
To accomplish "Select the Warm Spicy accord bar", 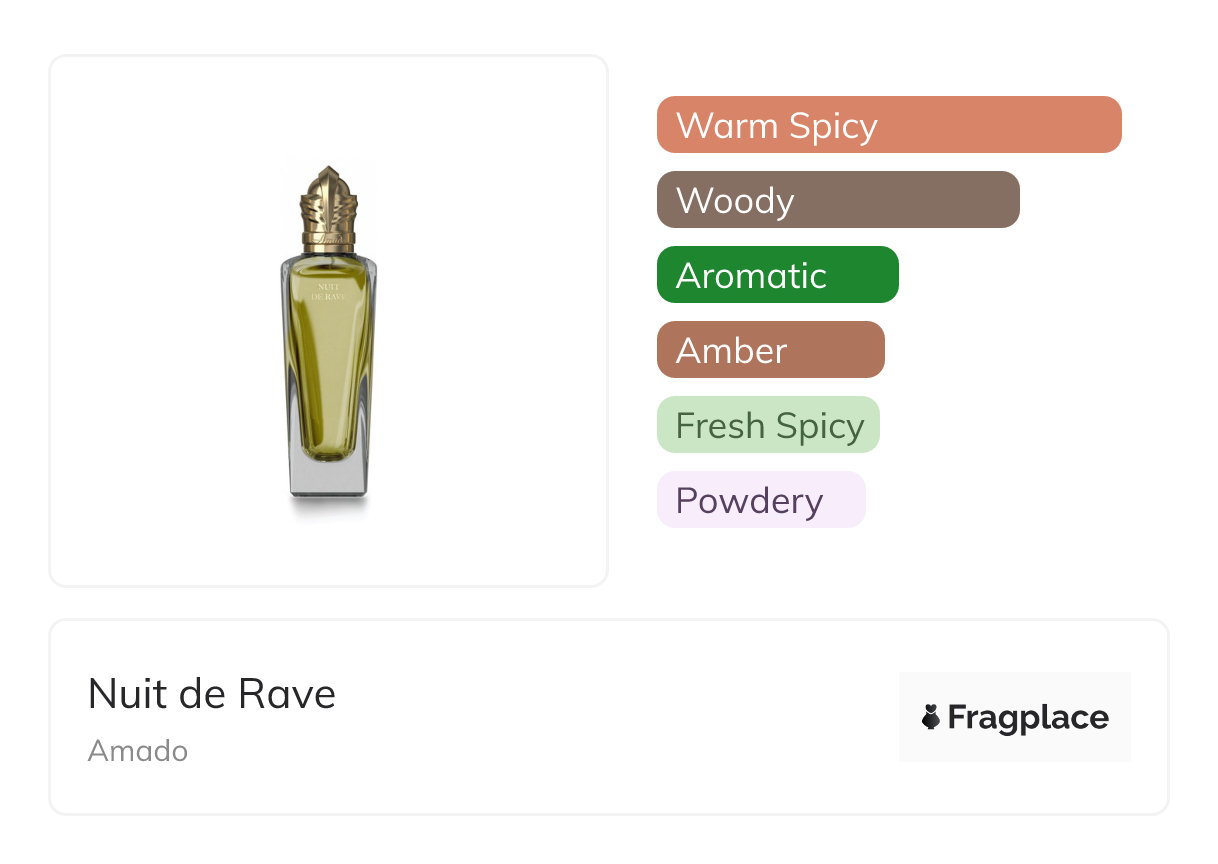I will click(889, 125).
